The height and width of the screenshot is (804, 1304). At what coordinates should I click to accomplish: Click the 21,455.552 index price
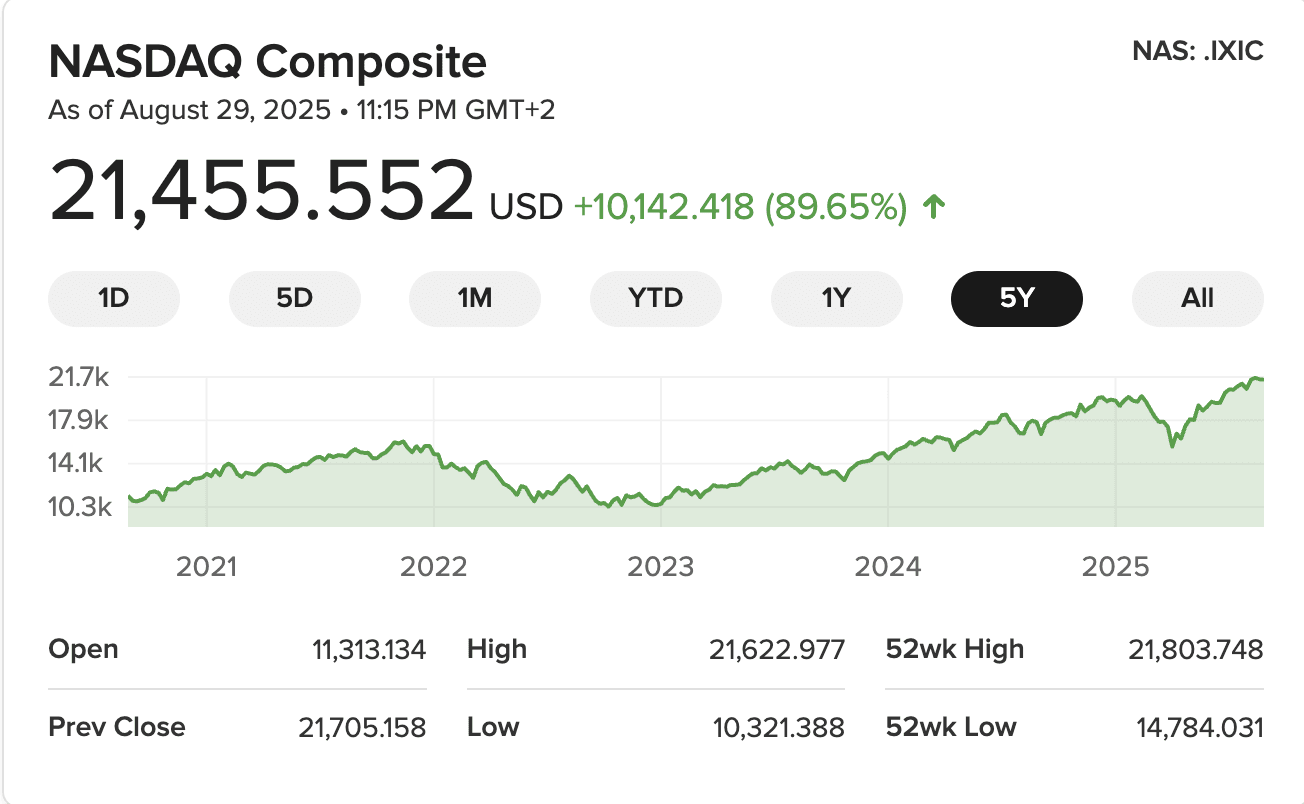pyautogui.click(x=262, y=190)
